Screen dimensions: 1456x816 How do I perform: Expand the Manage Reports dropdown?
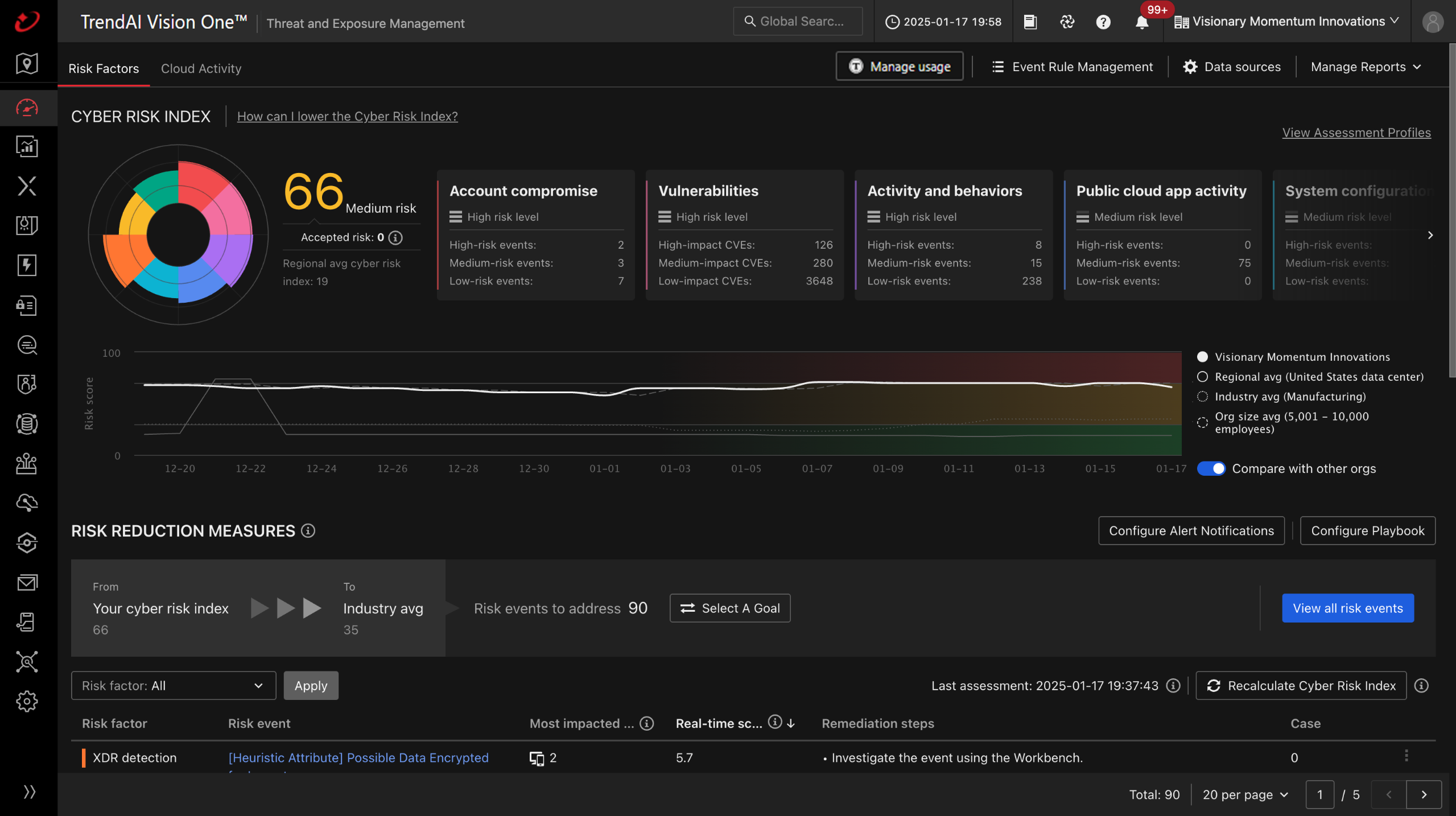tap(1366, 67)
